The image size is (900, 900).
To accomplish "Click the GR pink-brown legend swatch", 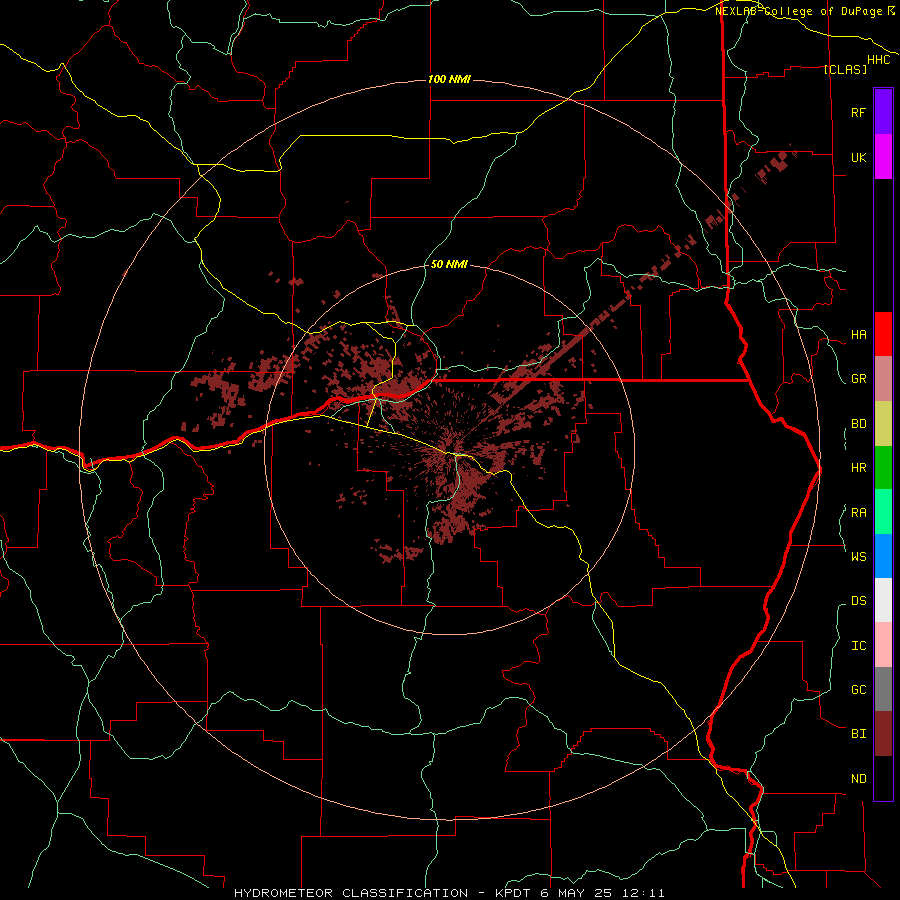I will tap(883, 379).
